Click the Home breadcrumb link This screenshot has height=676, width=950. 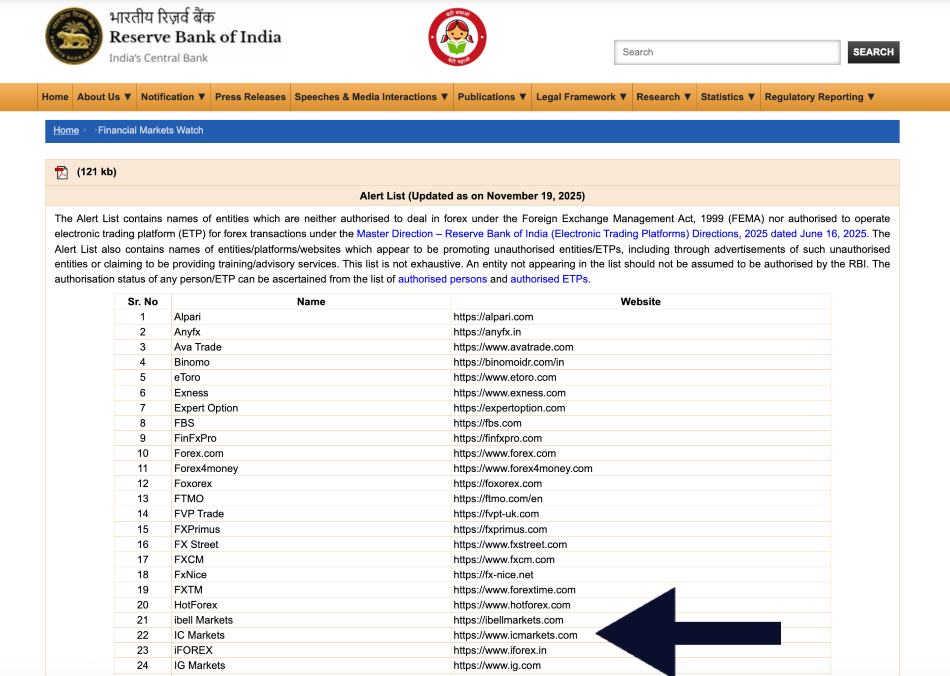[66, 130]
